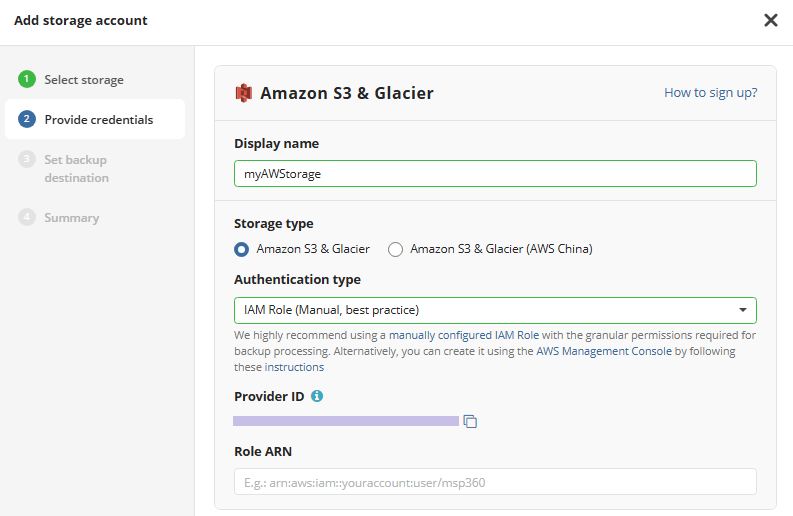
Task: Follow the AWS Management Console link
Action: tap(600, 351)
